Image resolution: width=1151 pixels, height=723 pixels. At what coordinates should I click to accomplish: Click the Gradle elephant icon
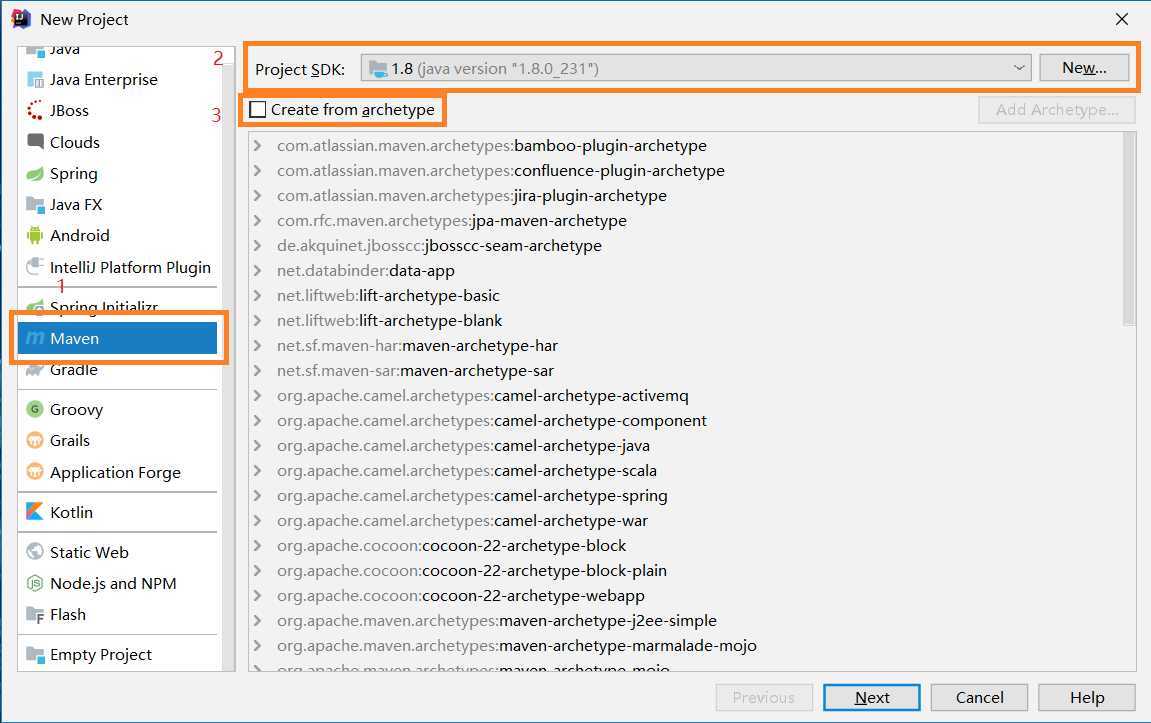point(35,370)
